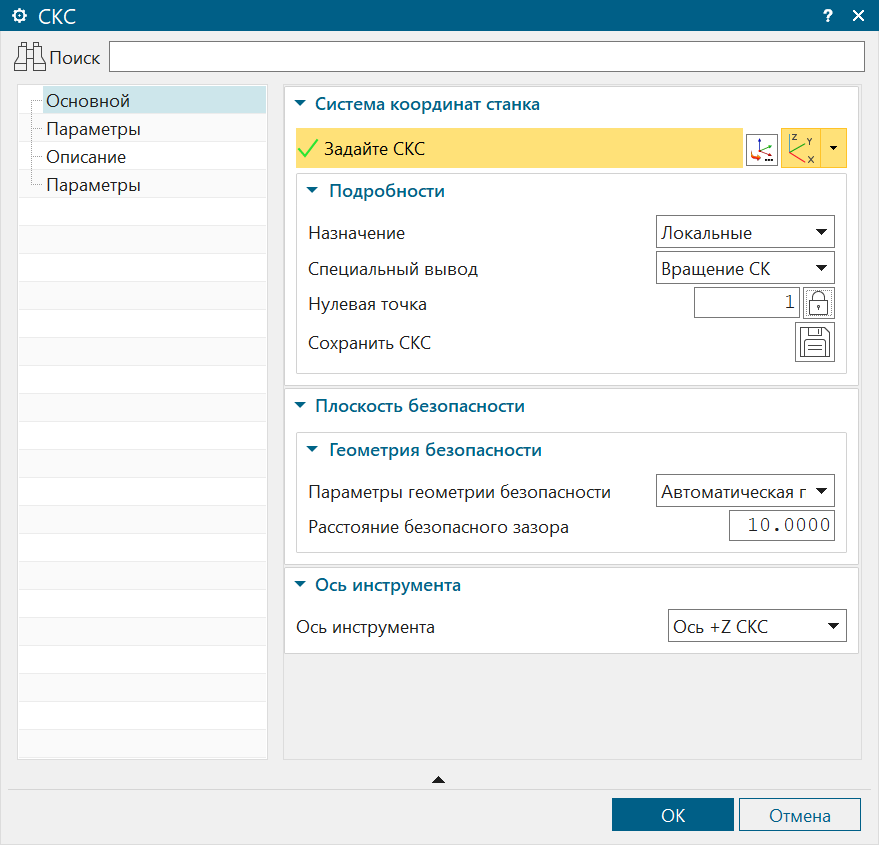
Task: Select Описание in the left tree
Action: point(86,157)
